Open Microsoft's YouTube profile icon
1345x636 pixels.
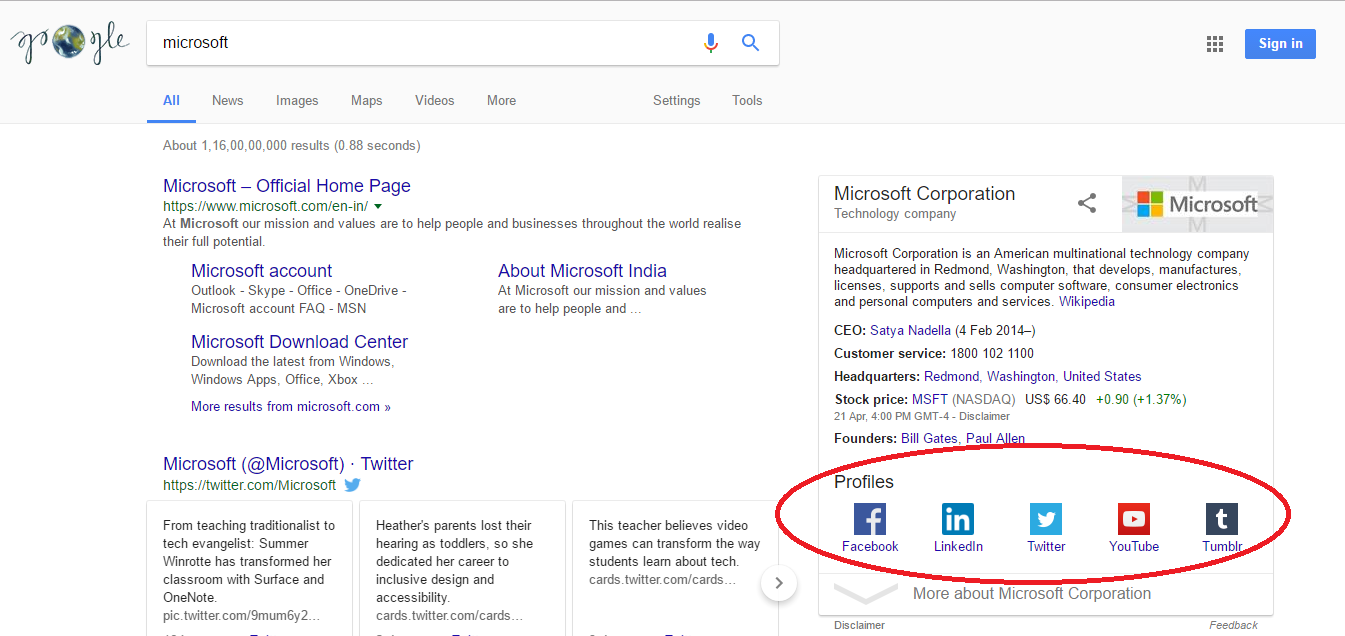click(x=1133, y=519)
